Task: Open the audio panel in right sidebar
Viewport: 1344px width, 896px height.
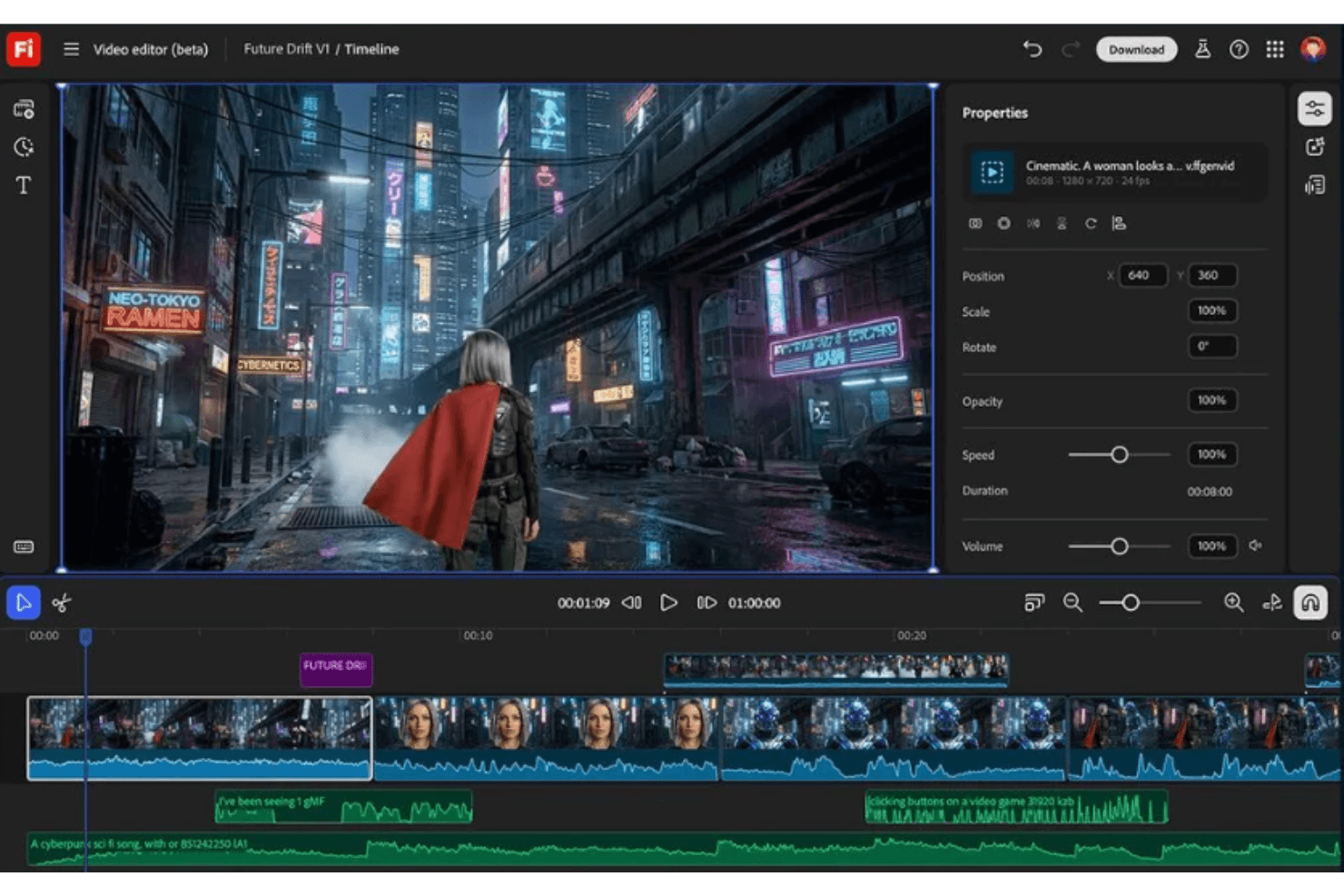Action: (1314, 185)
